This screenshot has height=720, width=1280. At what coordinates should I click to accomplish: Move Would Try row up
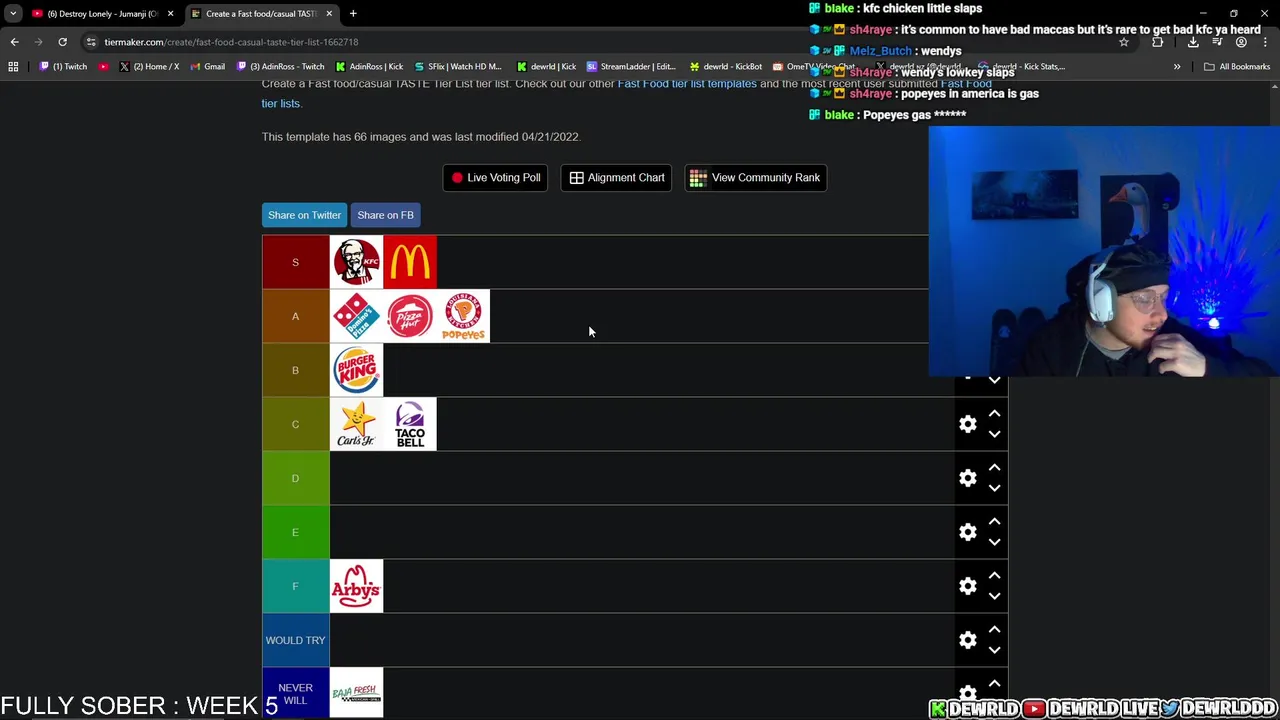[994, 629]
